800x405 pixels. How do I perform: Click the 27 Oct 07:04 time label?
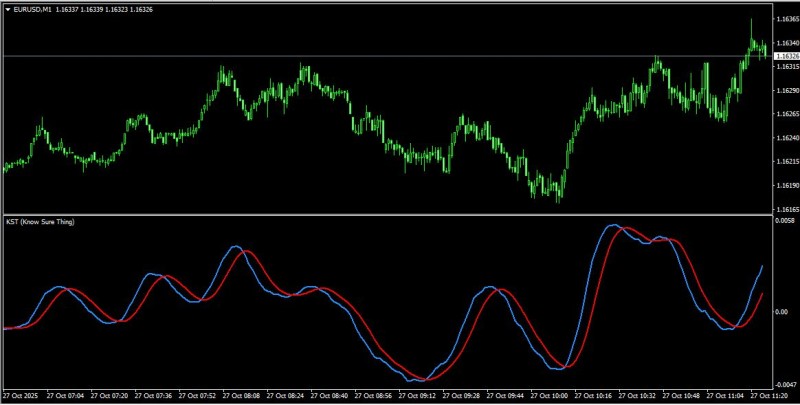coord(65,396)
